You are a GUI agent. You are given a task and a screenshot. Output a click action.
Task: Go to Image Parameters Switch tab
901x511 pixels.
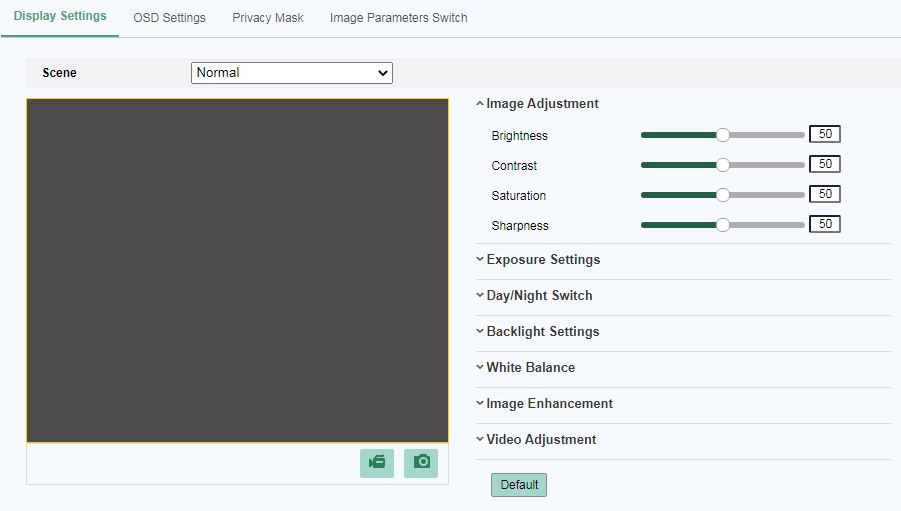[x=398, y=18]
